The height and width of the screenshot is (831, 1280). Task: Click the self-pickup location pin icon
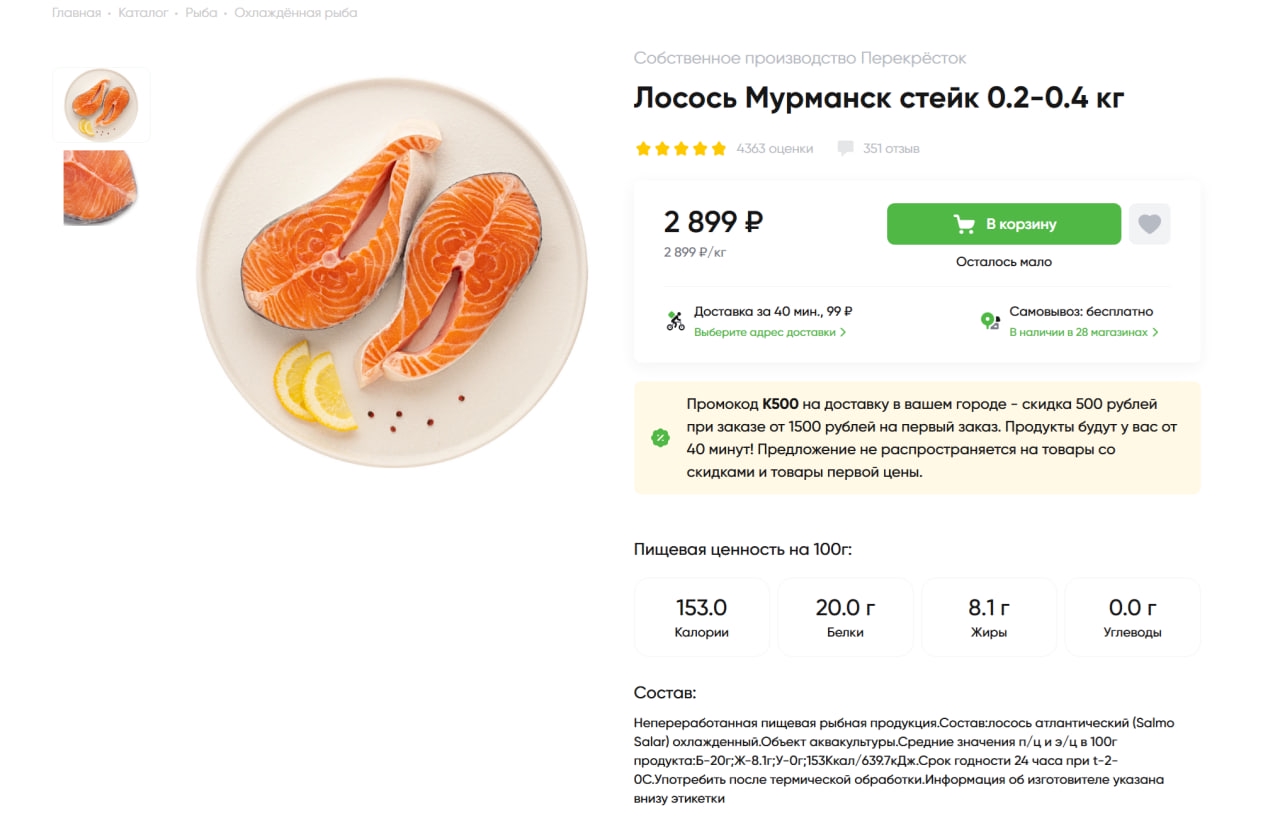pos(990,321)
